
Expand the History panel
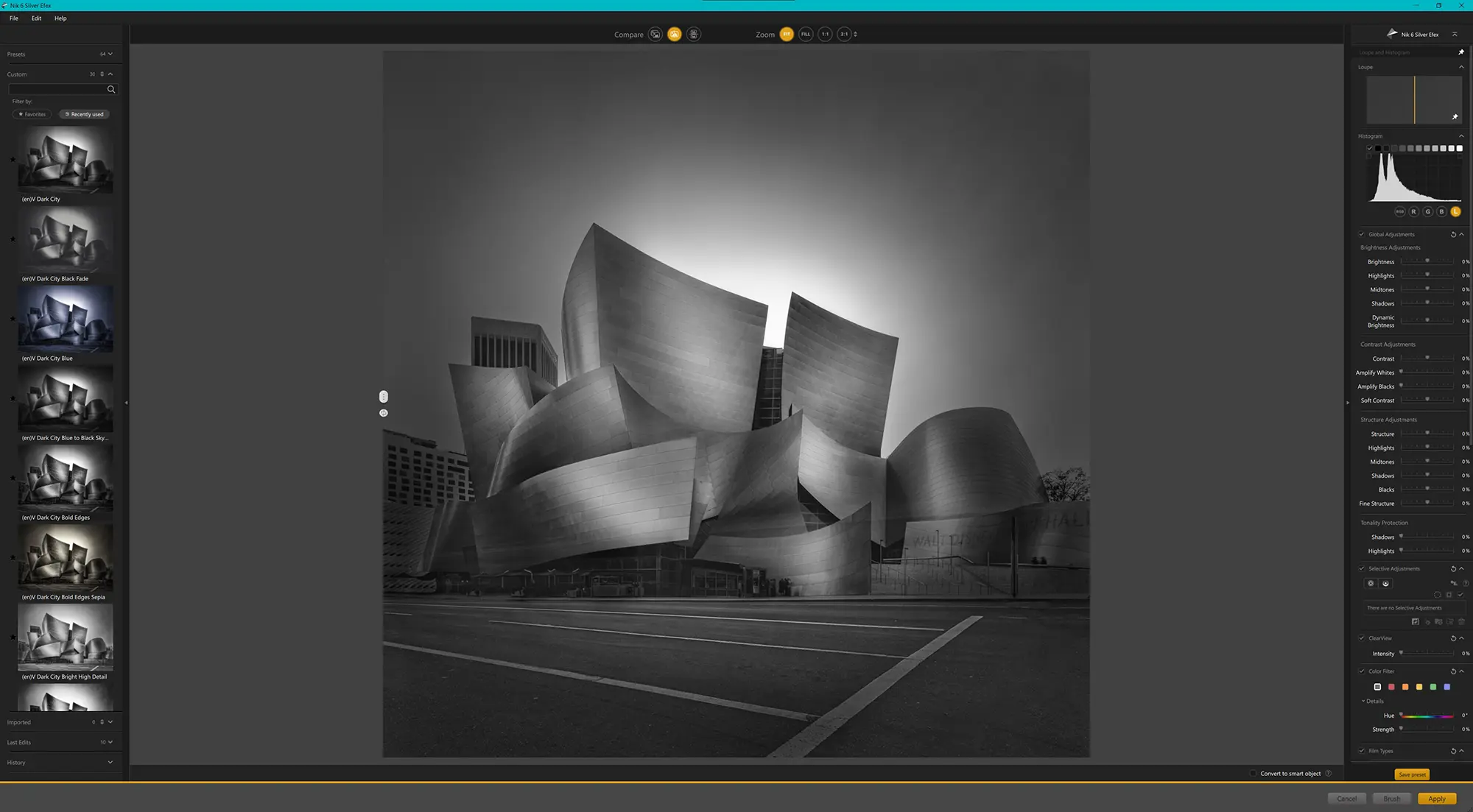[x=110, y=763]
